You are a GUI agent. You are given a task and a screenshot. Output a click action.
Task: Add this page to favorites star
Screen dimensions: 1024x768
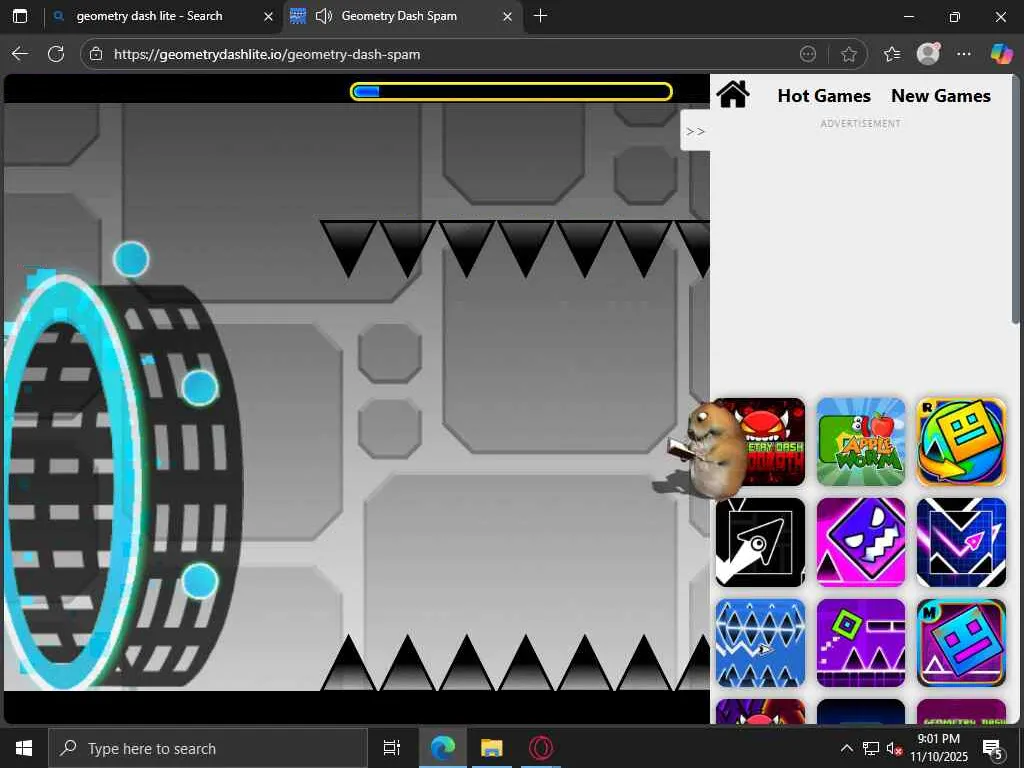click(x=848, y=54)
